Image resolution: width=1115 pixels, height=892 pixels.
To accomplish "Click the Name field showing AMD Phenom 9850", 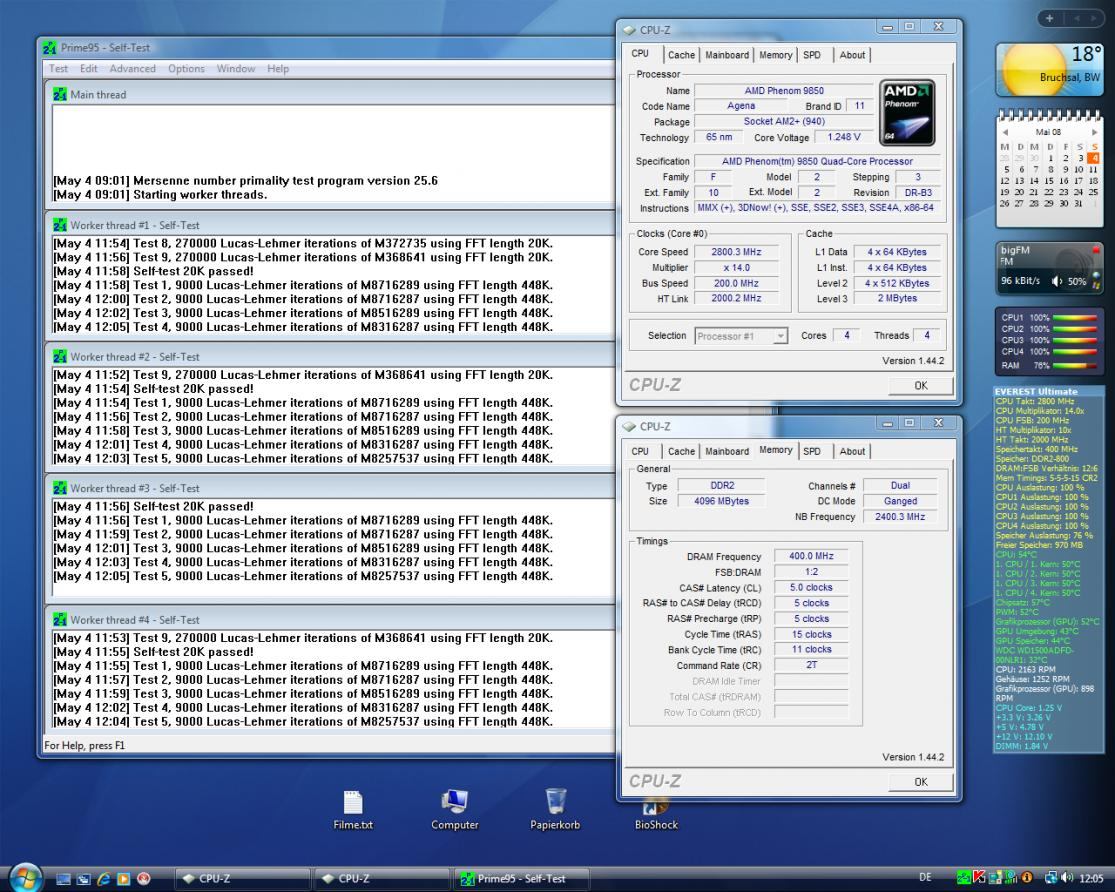I will (x=784, y=90).
